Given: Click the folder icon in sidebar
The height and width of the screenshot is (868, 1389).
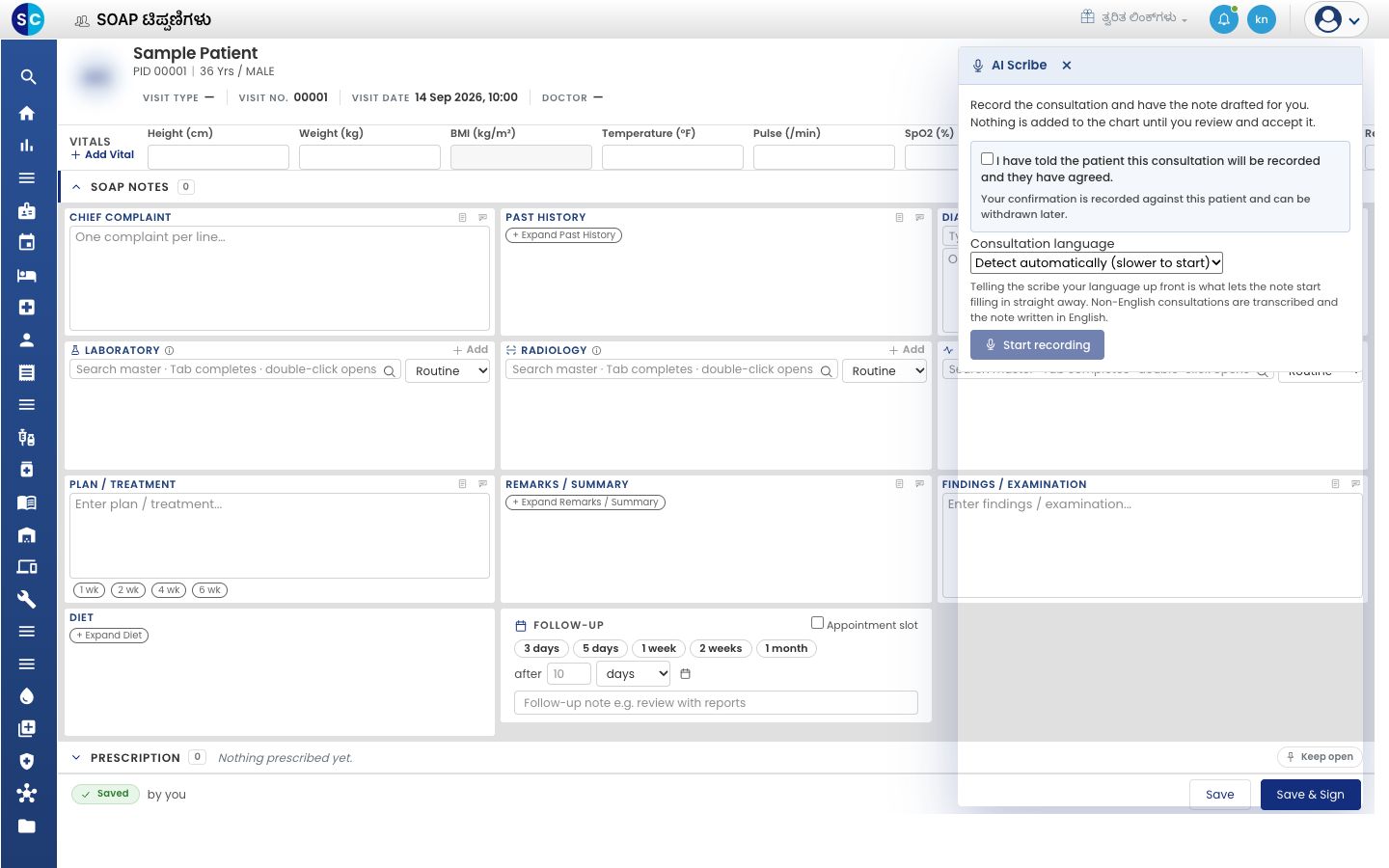Looking at the screenshot, I should (x=27, y=826).
